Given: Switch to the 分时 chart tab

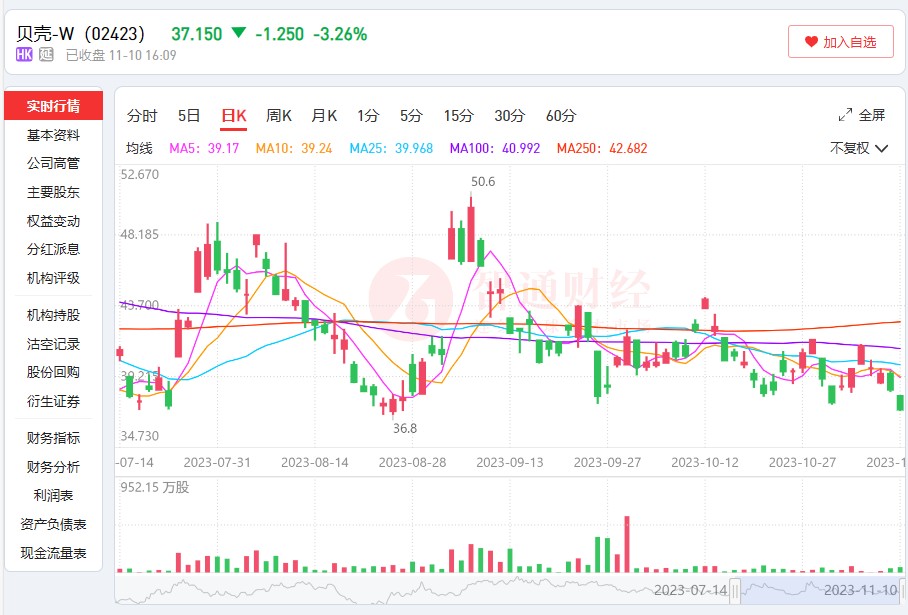Looking at the screenshot, I should click(x=142, y=116).
